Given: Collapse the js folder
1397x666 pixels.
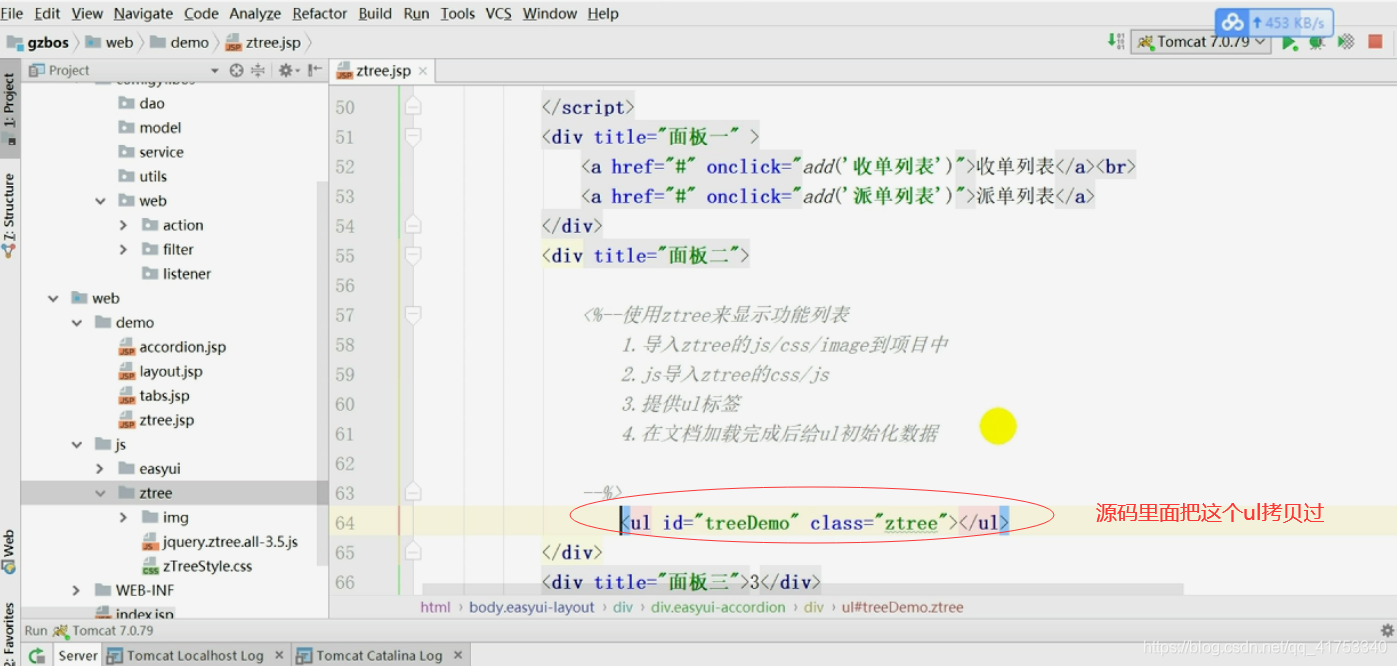Looking at the screenshot, I should pyautogui.click(x=77, y=444).
